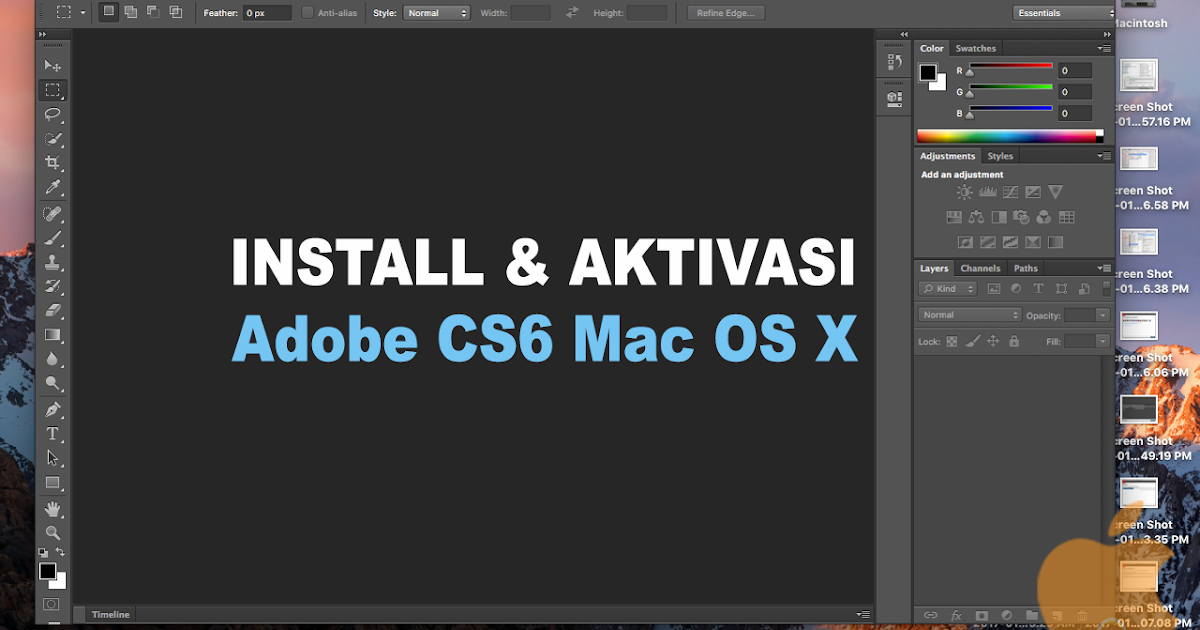Screen dimensions: 1200x630
Task: Click the delete layer trash icon
Action: (1083, 615)
